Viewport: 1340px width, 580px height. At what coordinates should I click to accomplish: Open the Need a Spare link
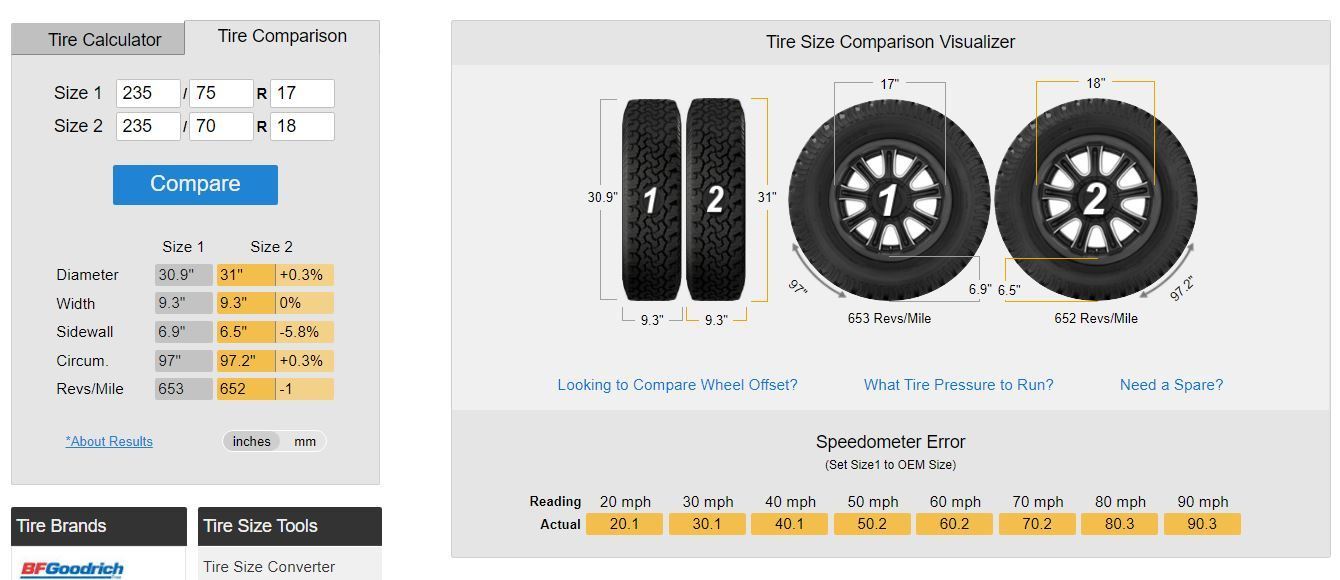click(x=1170, y=384)
